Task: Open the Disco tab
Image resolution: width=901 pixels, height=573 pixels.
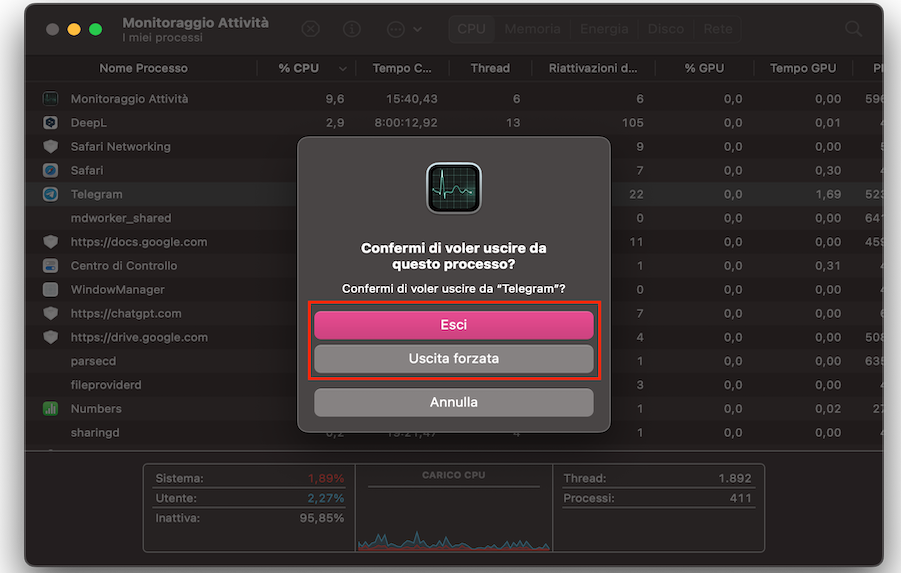Action: click(x=666, y=29)
